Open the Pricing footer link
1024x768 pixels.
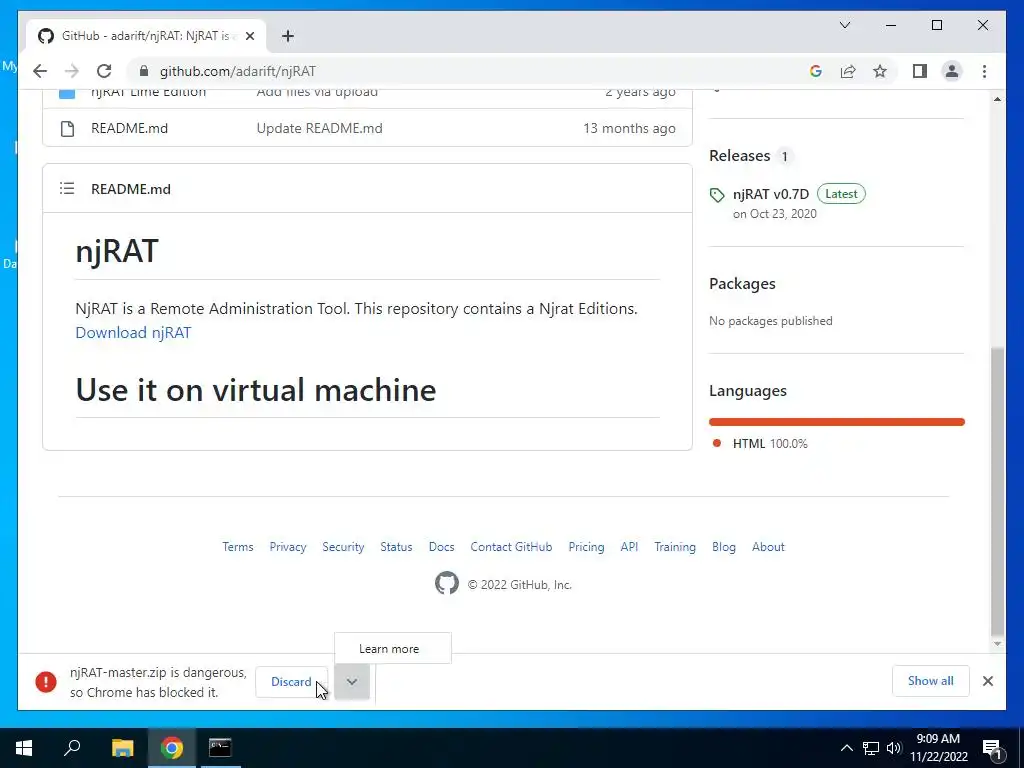pos(586,547)
